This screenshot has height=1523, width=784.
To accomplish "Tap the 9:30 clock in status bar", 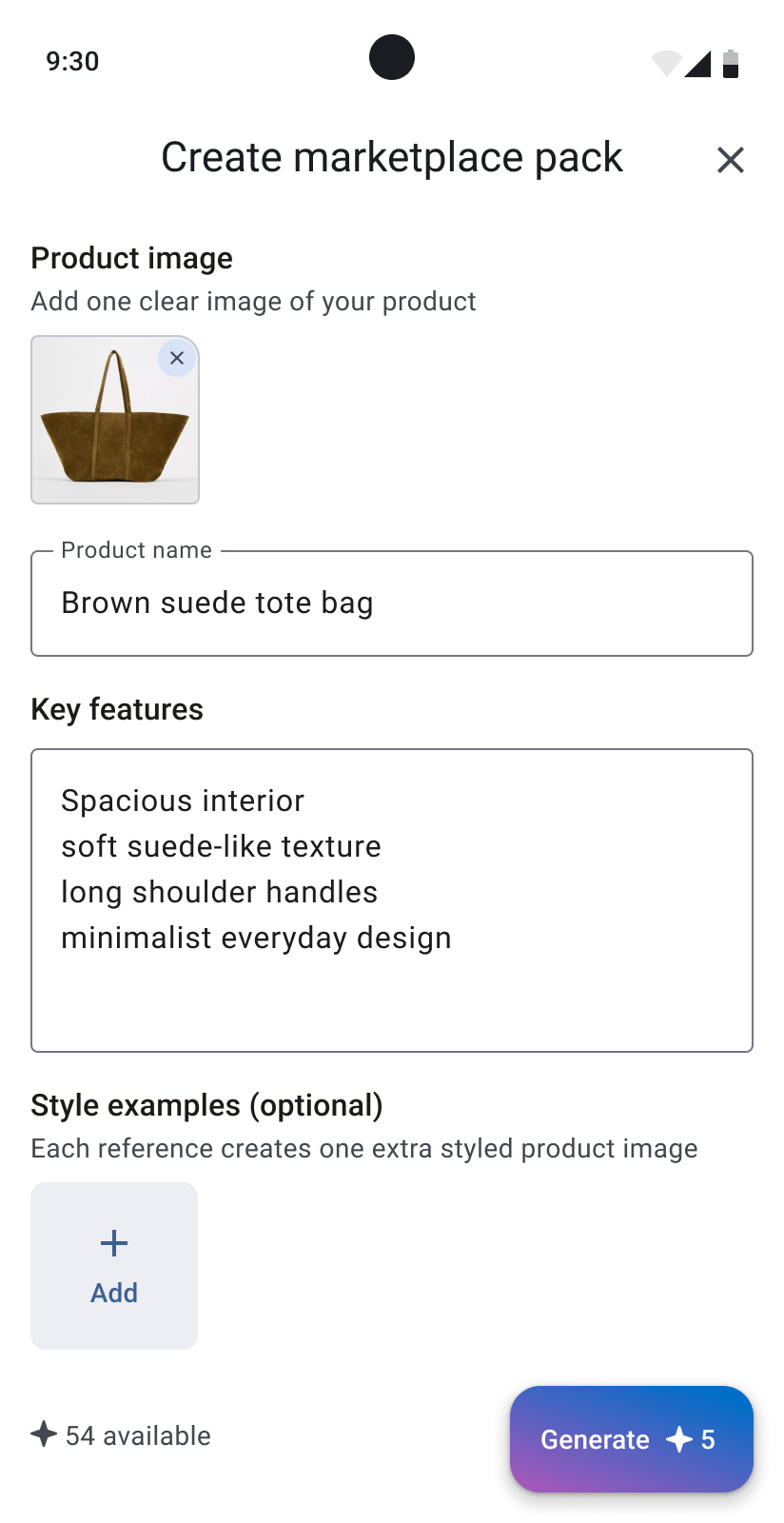I will (72, 62).
